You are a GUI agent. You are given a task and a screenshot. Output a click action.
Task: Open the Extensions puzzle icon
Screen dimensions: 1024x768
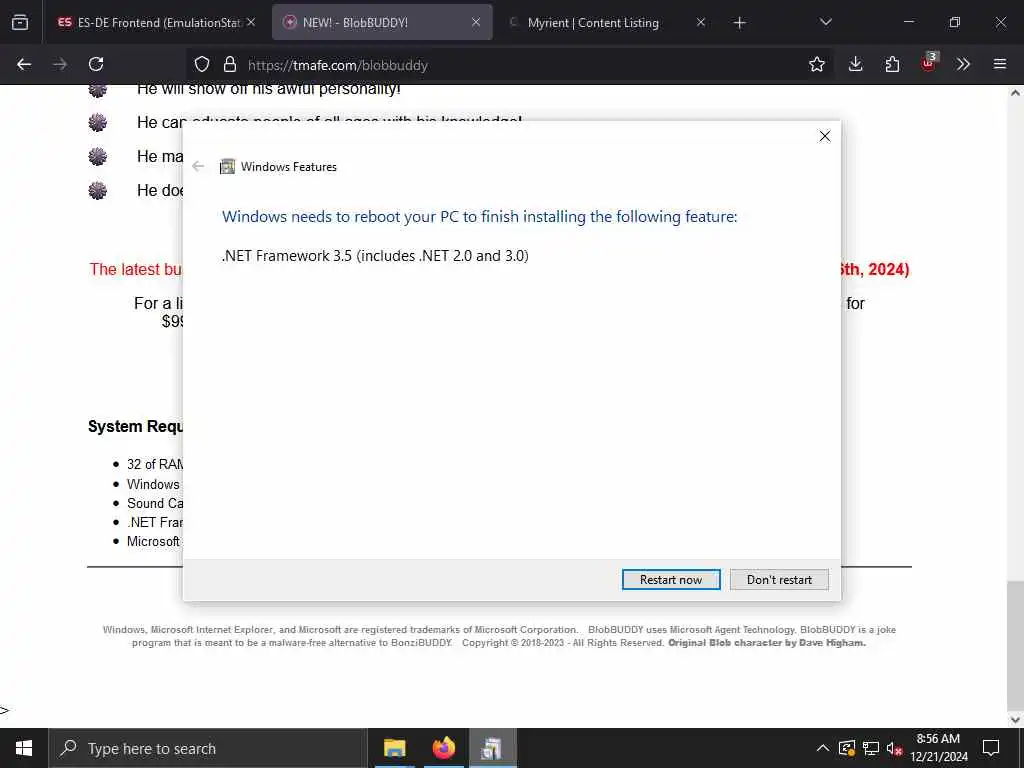[x=892, y=64]
